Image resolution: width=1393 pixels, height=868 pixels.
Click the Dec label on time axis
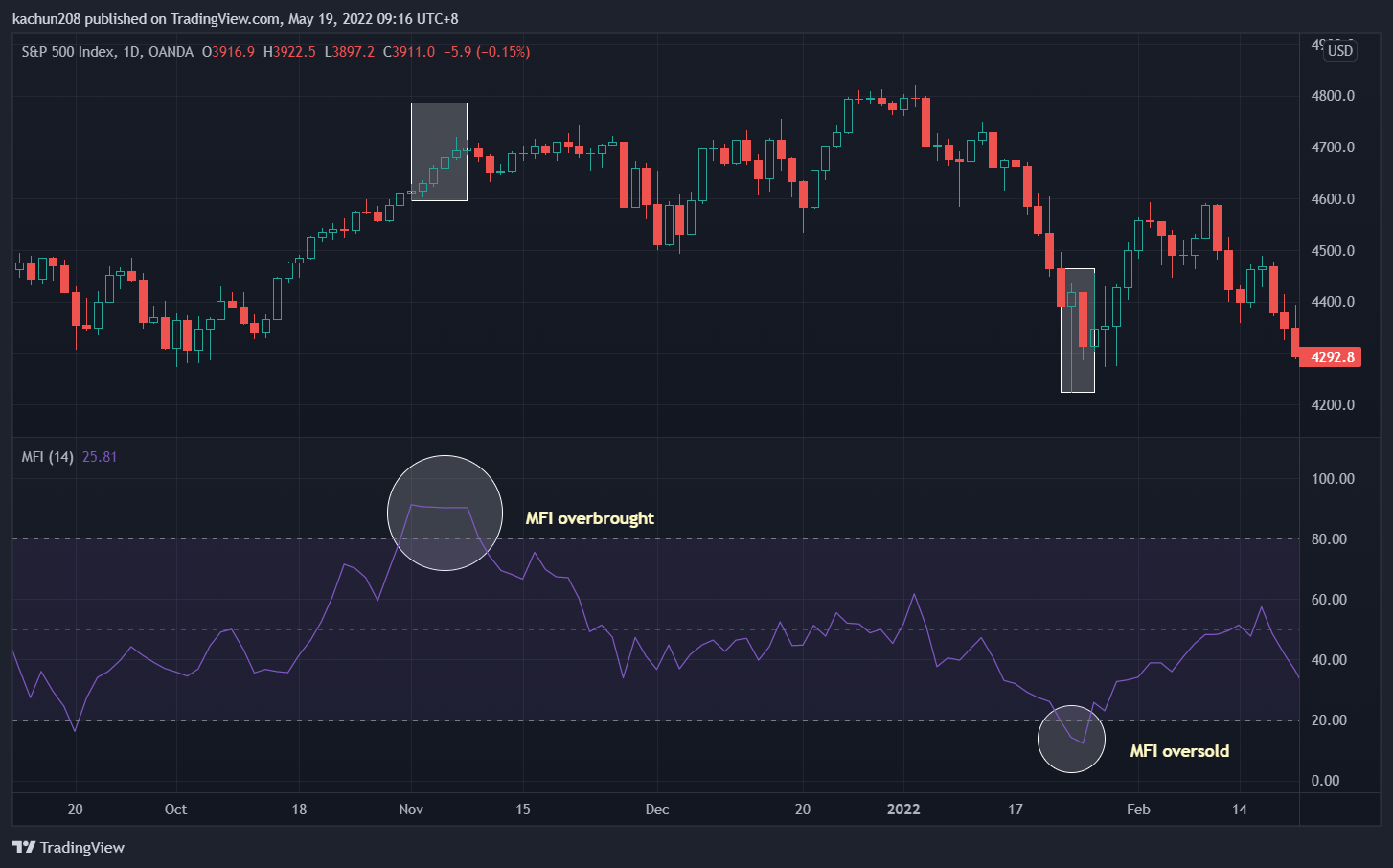pyautogui.click(x=657, y=810)
